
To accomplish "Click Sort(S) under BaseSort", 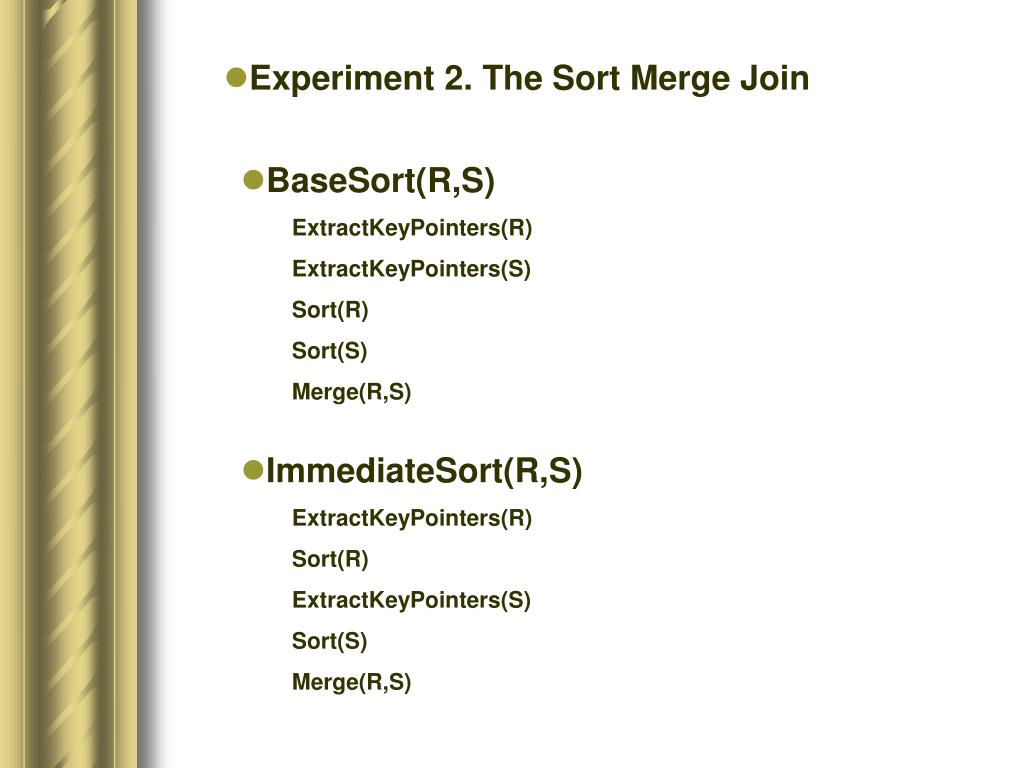I will (329, 351).
